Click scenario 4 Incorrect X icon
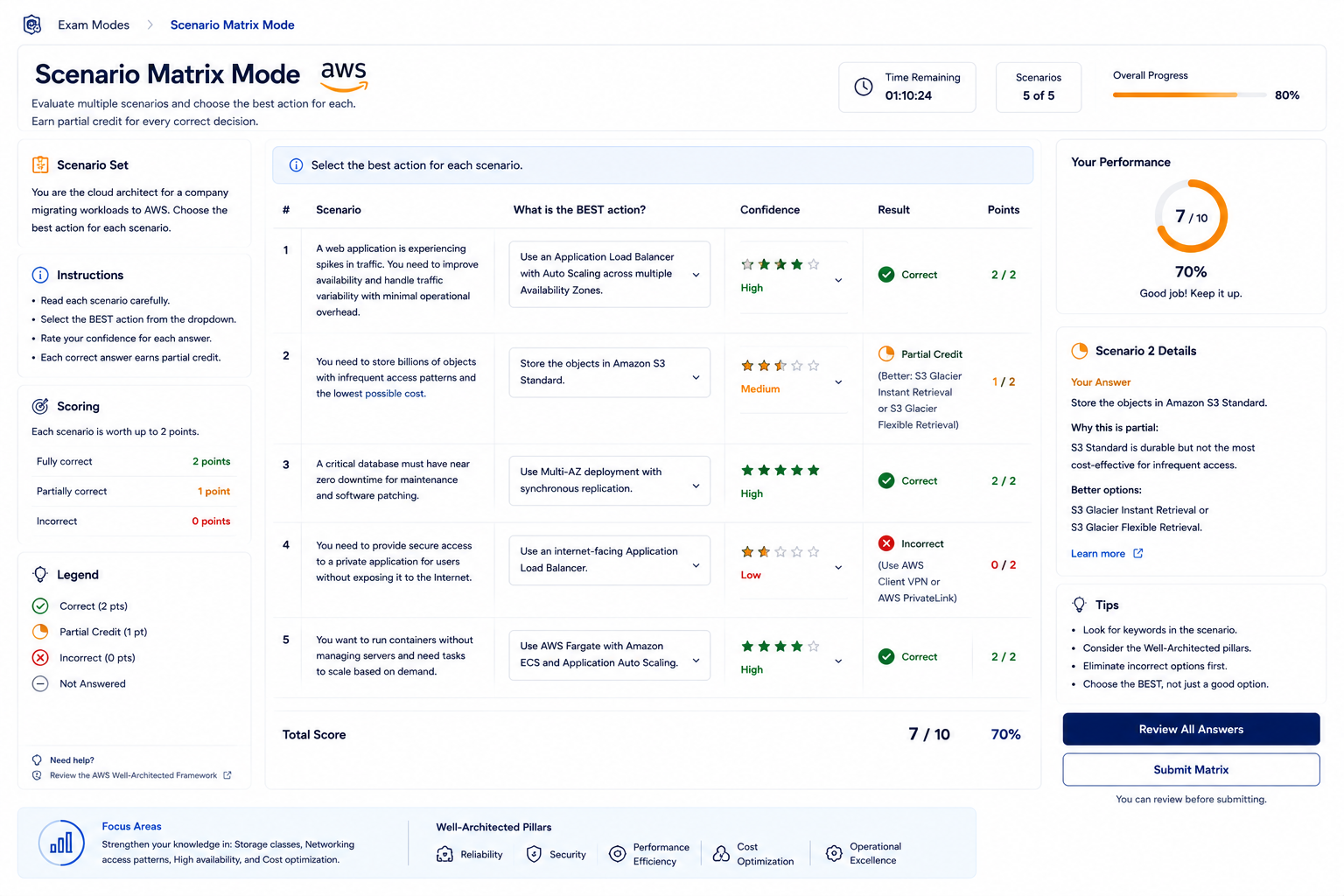 [x=886, y=543]
